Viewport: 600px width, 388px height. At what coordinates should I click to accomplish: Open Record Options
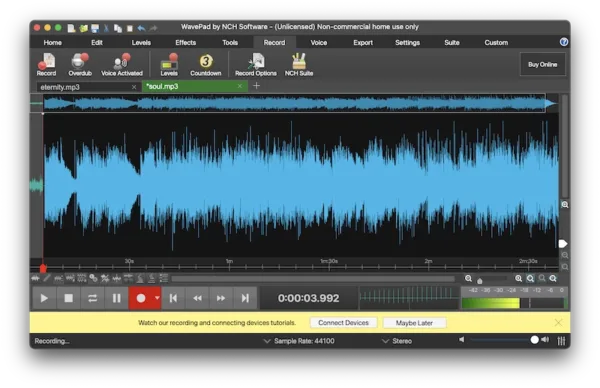click(x=256, y=65)
